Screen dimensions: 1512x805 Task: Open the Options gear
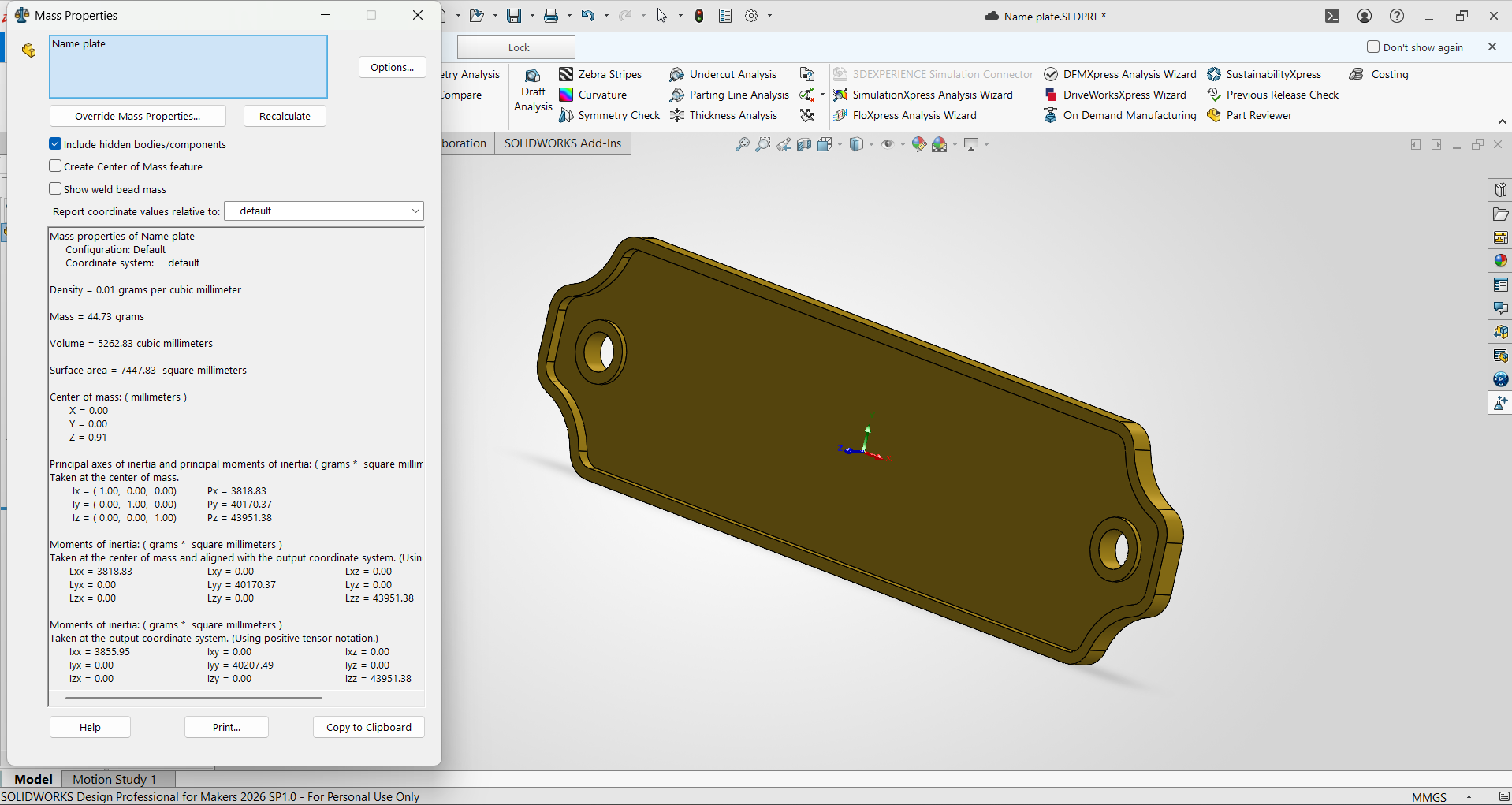point(751,16)
